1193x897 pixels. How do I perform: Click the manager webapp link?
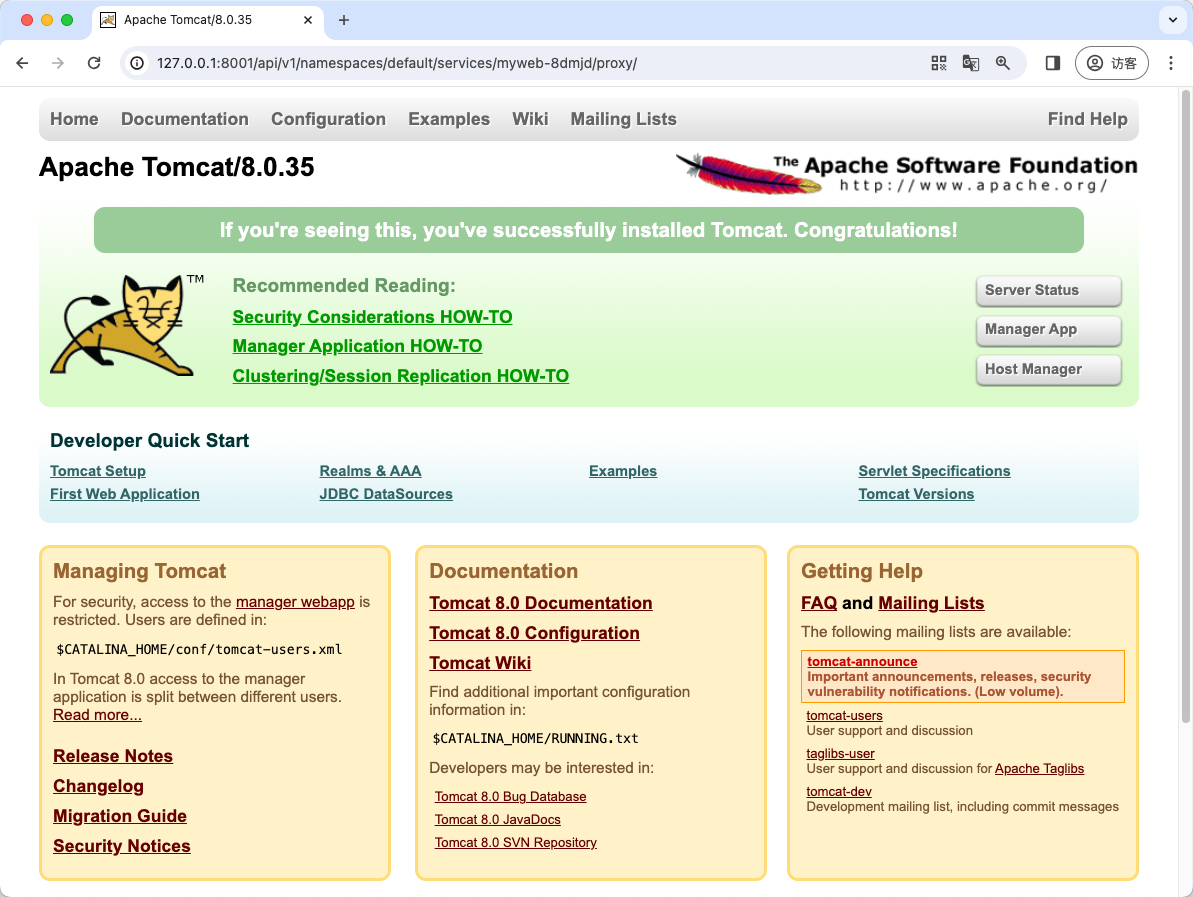point(295,602)
